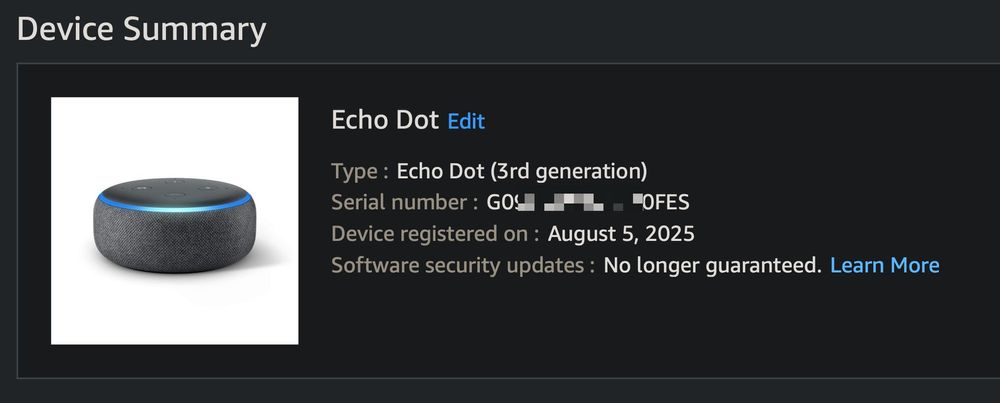The image size is (1000, 403).
Task: Click the "Type :" field label
Action: (360, 170)
